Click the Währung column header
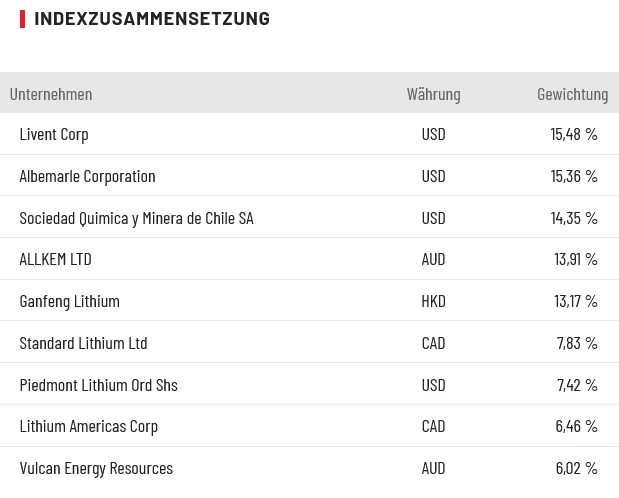619x498 pixels. [x=433, y=94]
